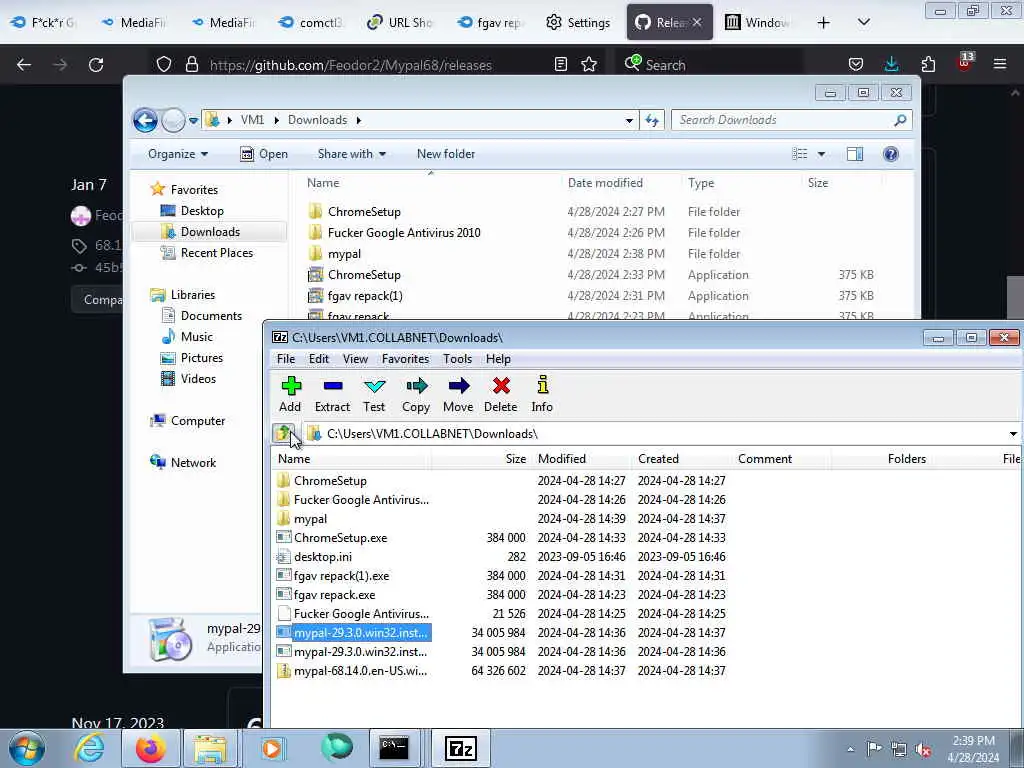Open new Firefox tab with plus
The height and width of the screenshot is (768, 1024).
coord(824,22)
